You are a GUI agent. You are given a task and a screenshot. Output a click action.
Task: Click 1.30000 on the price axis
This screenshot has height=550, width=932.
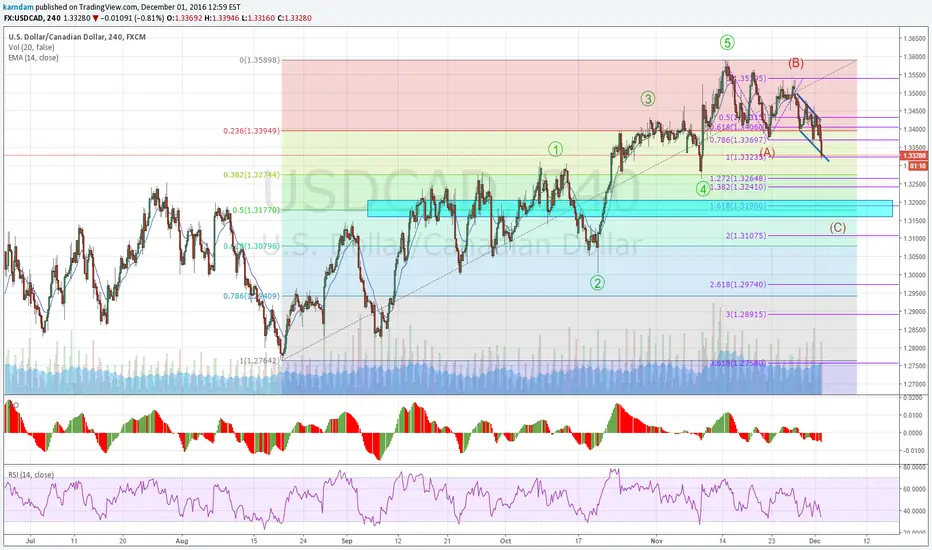click(914, 275)
